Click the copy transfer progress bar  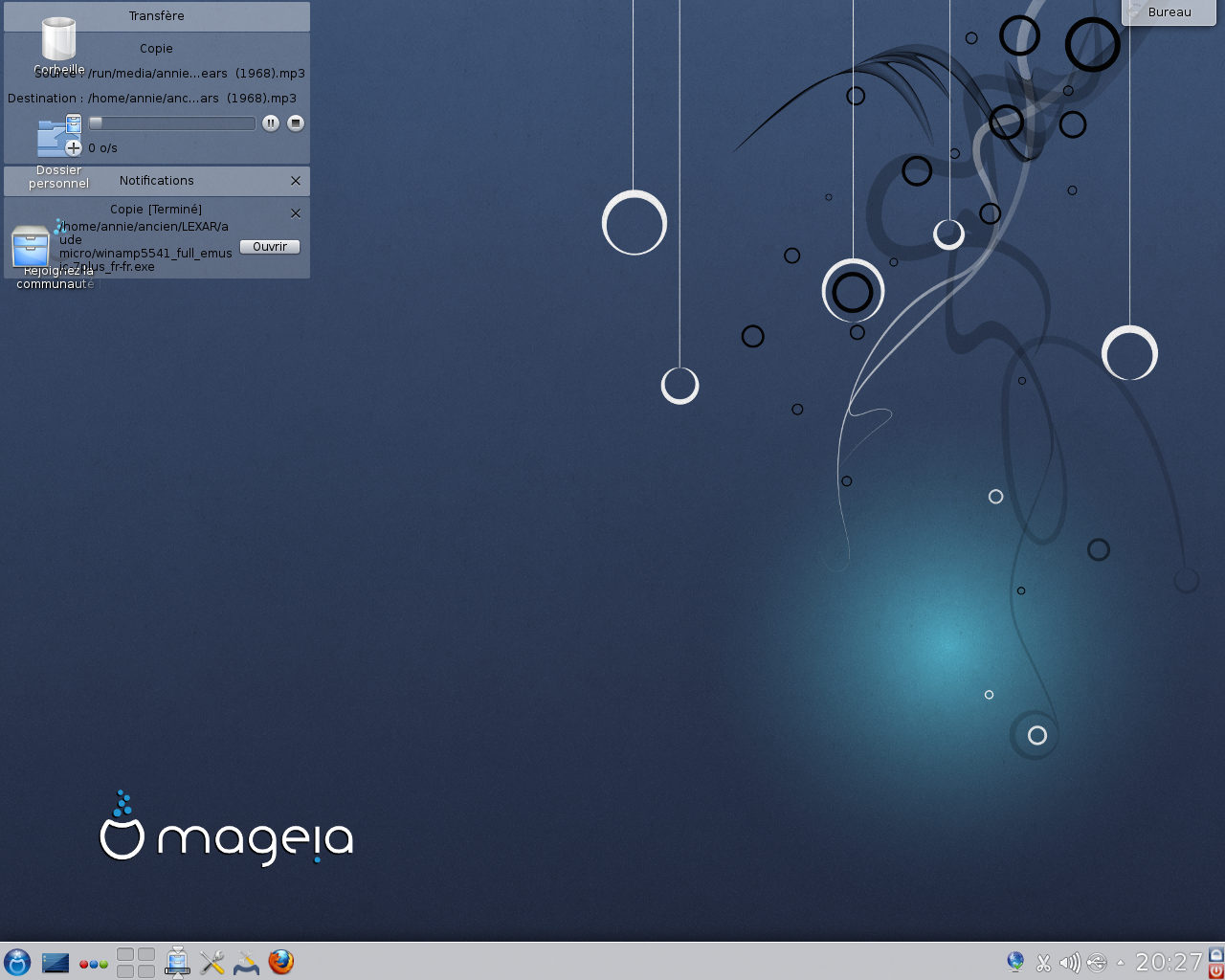coord(172,122)
